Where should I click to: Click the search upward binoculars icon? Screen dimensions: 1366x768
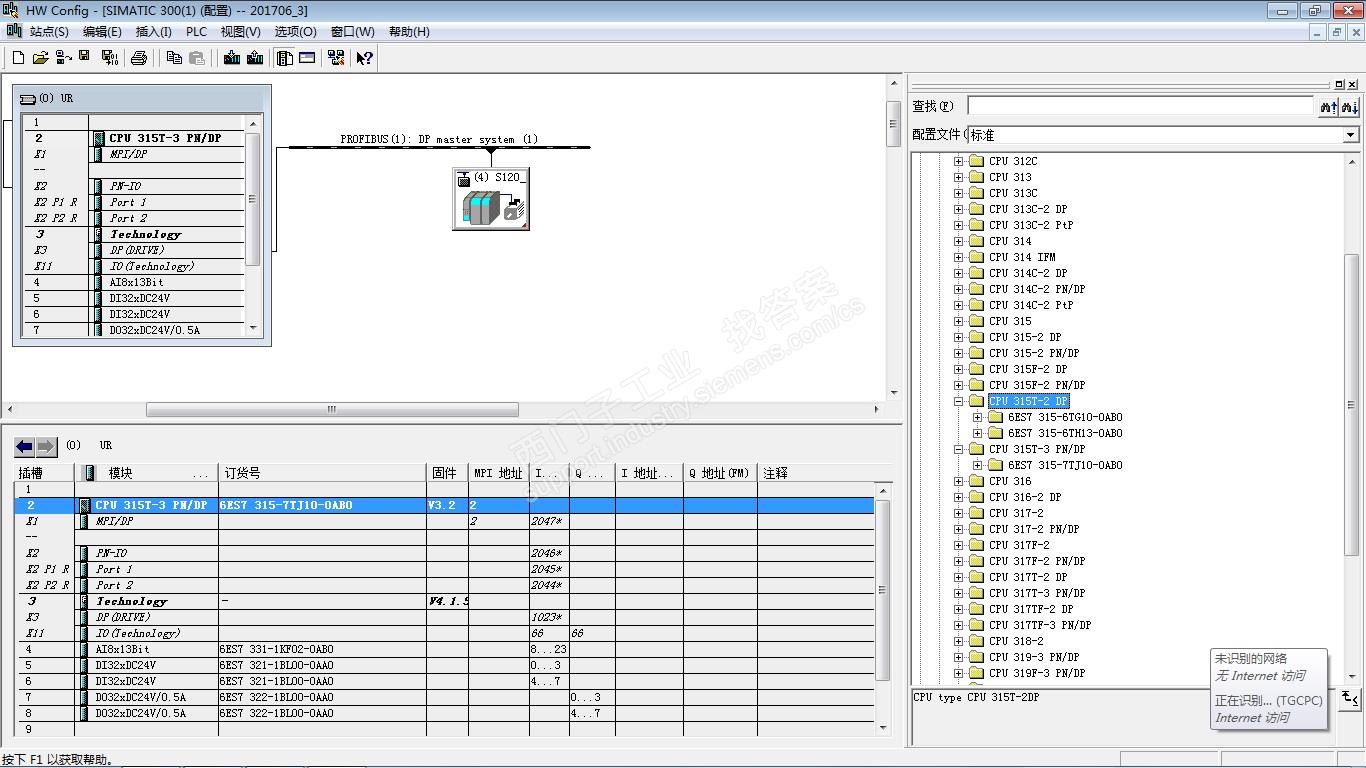[x=1328, y=106]
